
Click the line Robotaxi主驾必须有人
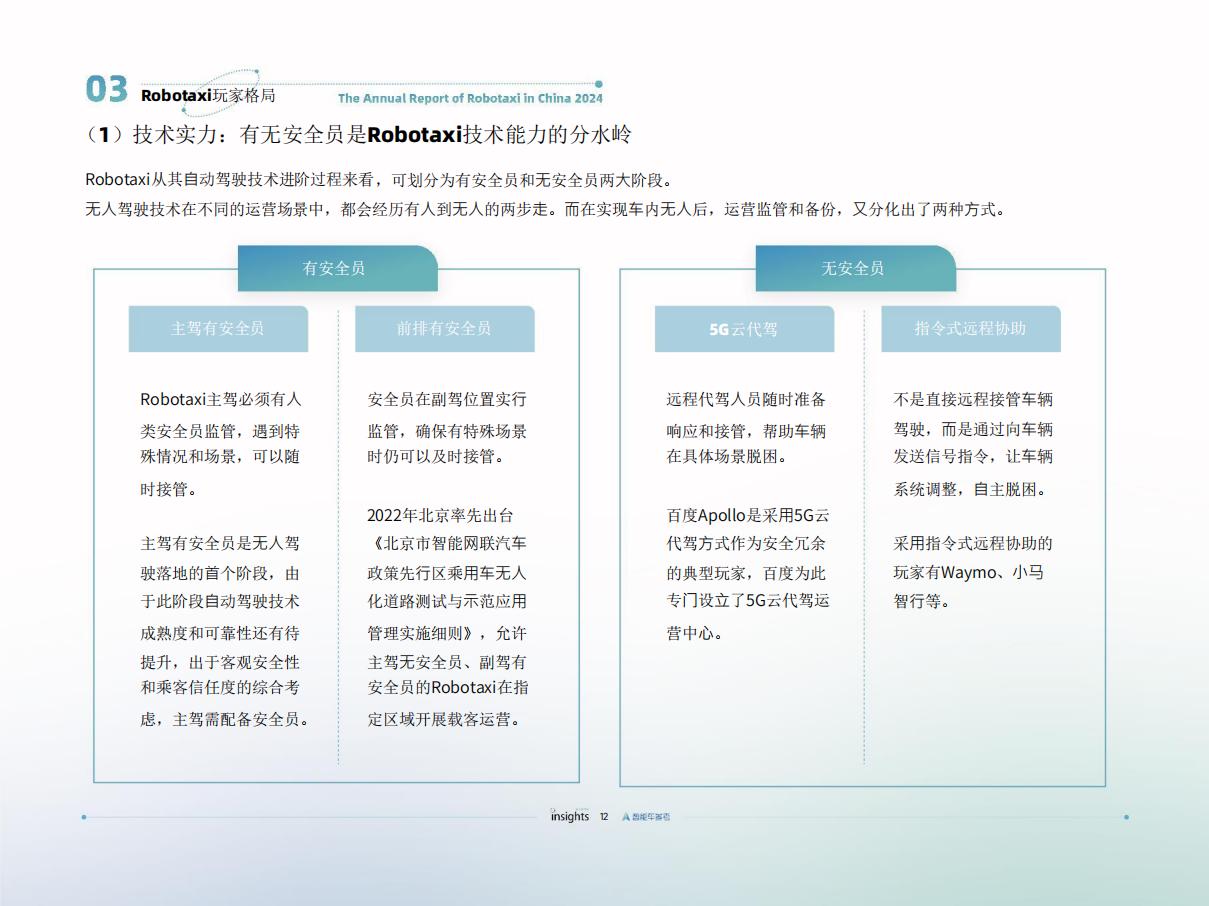click(221, 400)
